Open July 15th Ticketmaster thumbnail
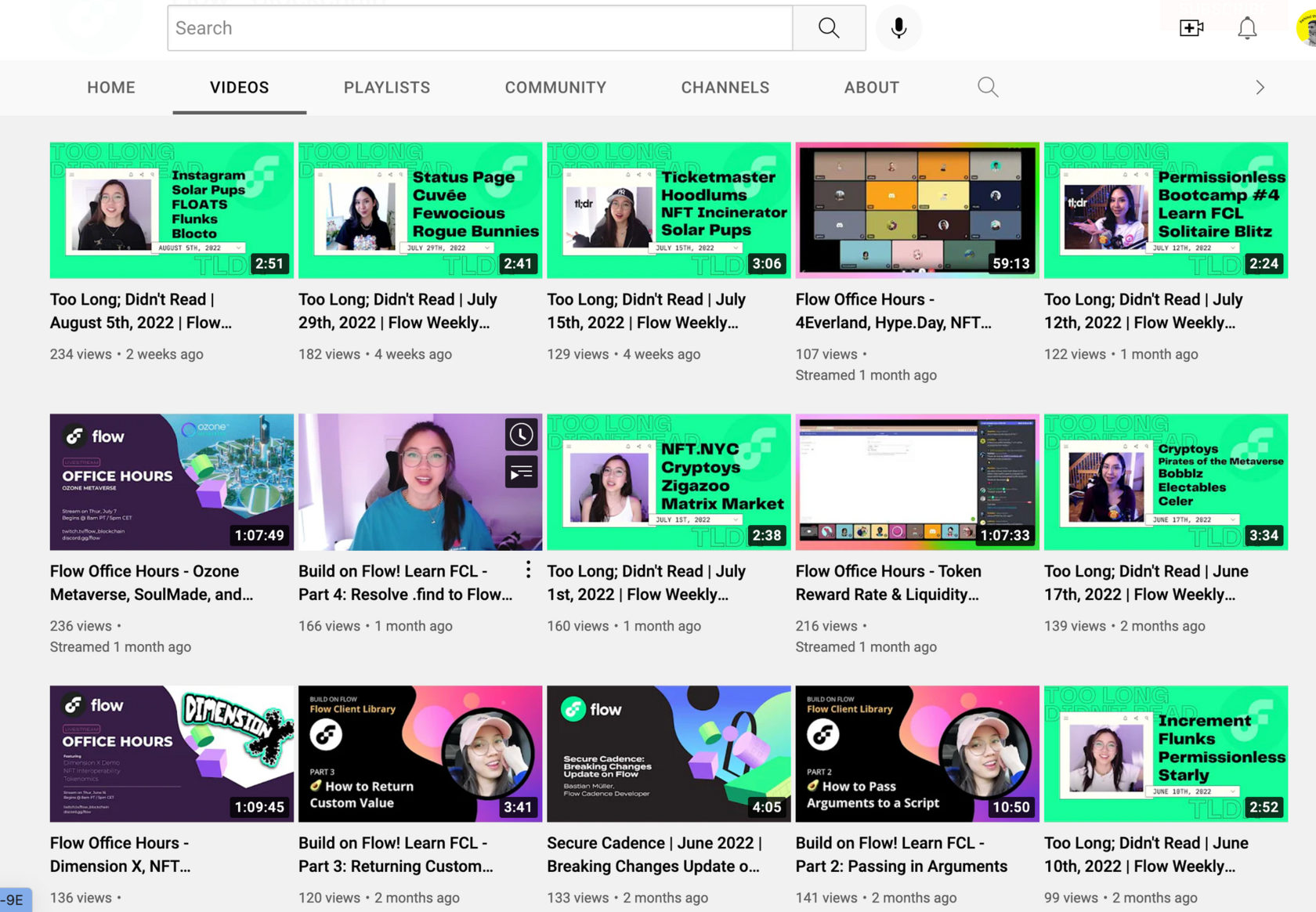This screenshot has height=912, width=1316. pyautogui.click(x=669, y=210)
